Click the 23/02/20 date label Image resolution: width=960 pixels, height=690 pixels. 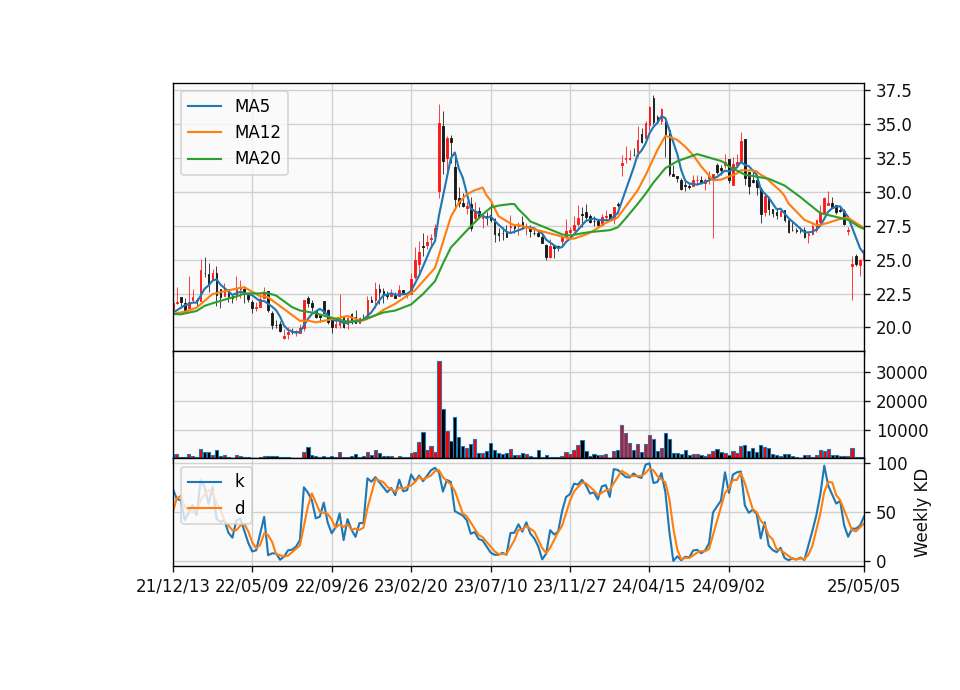click(411, 586)
